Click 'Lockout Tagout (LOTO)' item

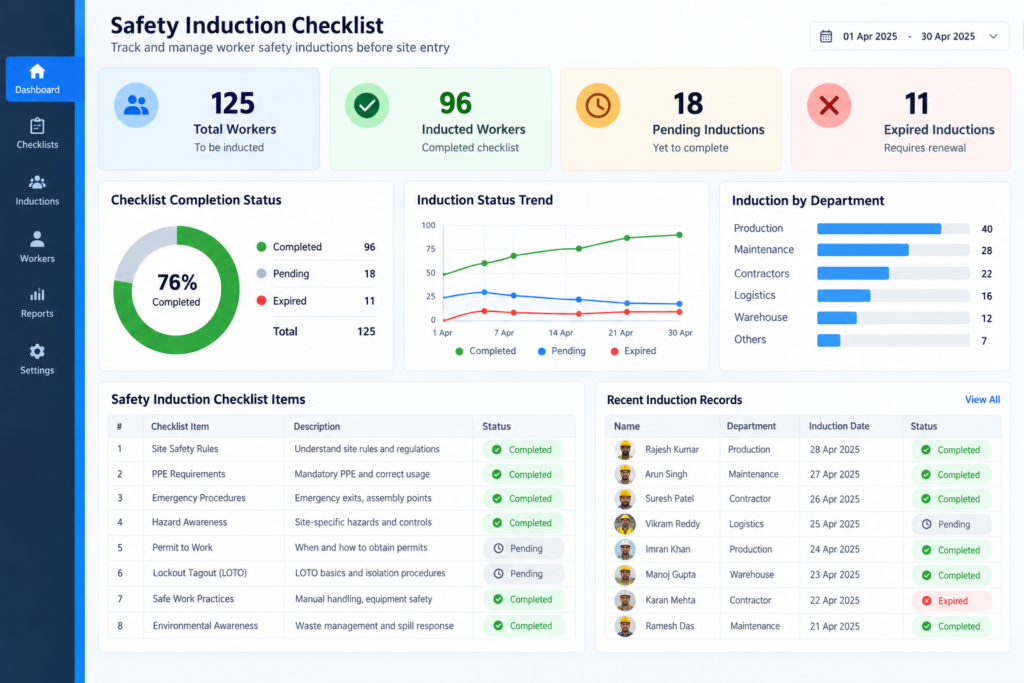click(x=200, y=573)
